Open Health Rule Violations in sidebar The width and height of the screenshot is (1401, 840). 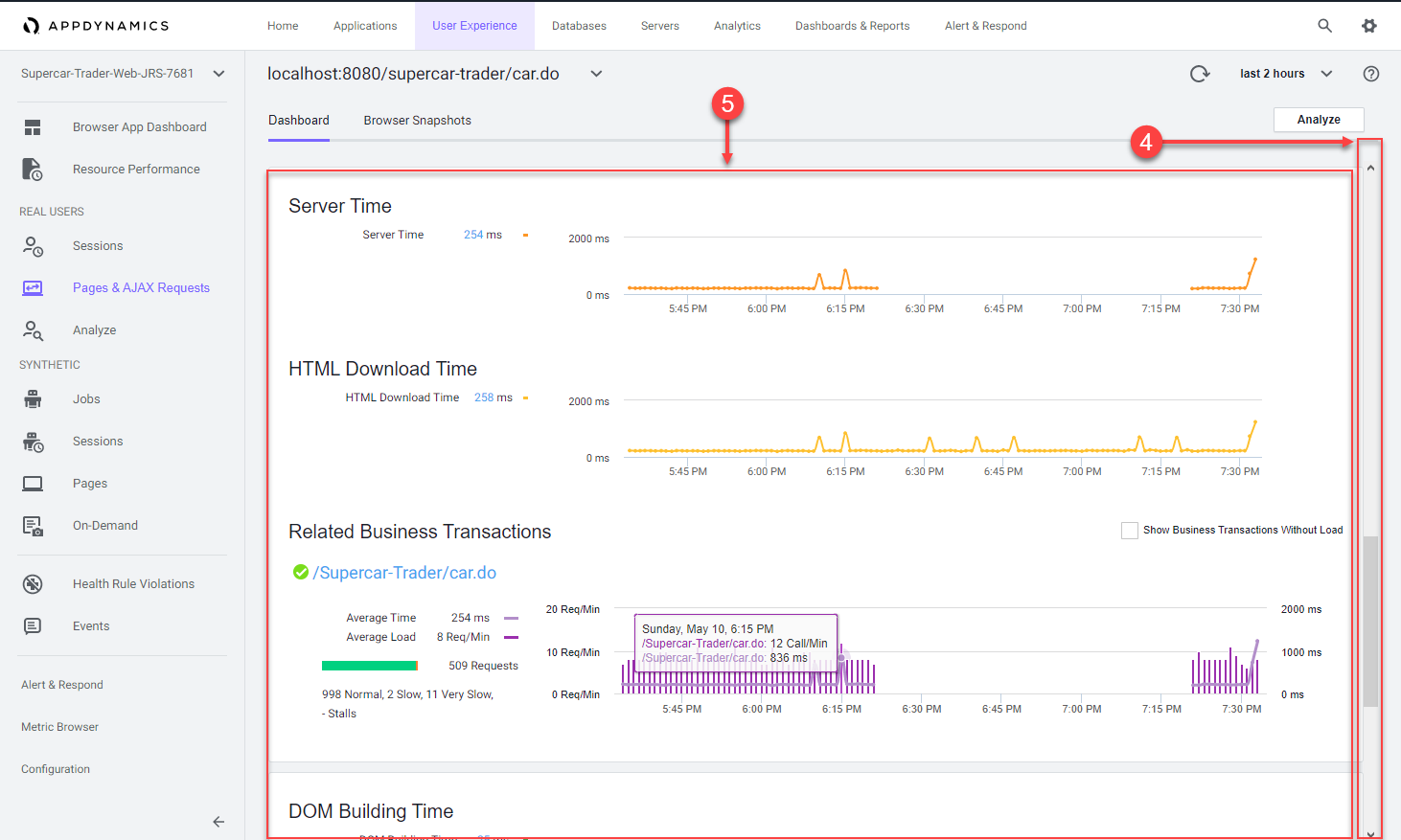133,584
